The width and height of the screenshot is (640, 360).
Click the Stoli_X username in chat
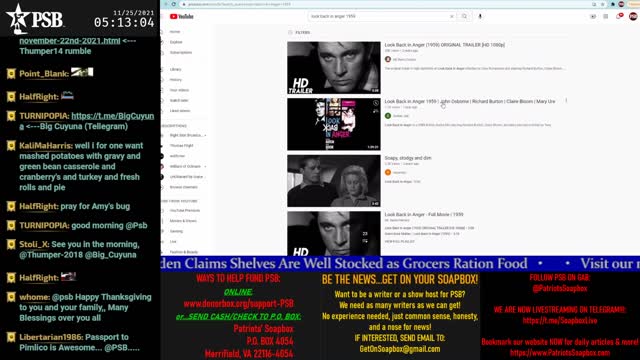click(34, 244)
